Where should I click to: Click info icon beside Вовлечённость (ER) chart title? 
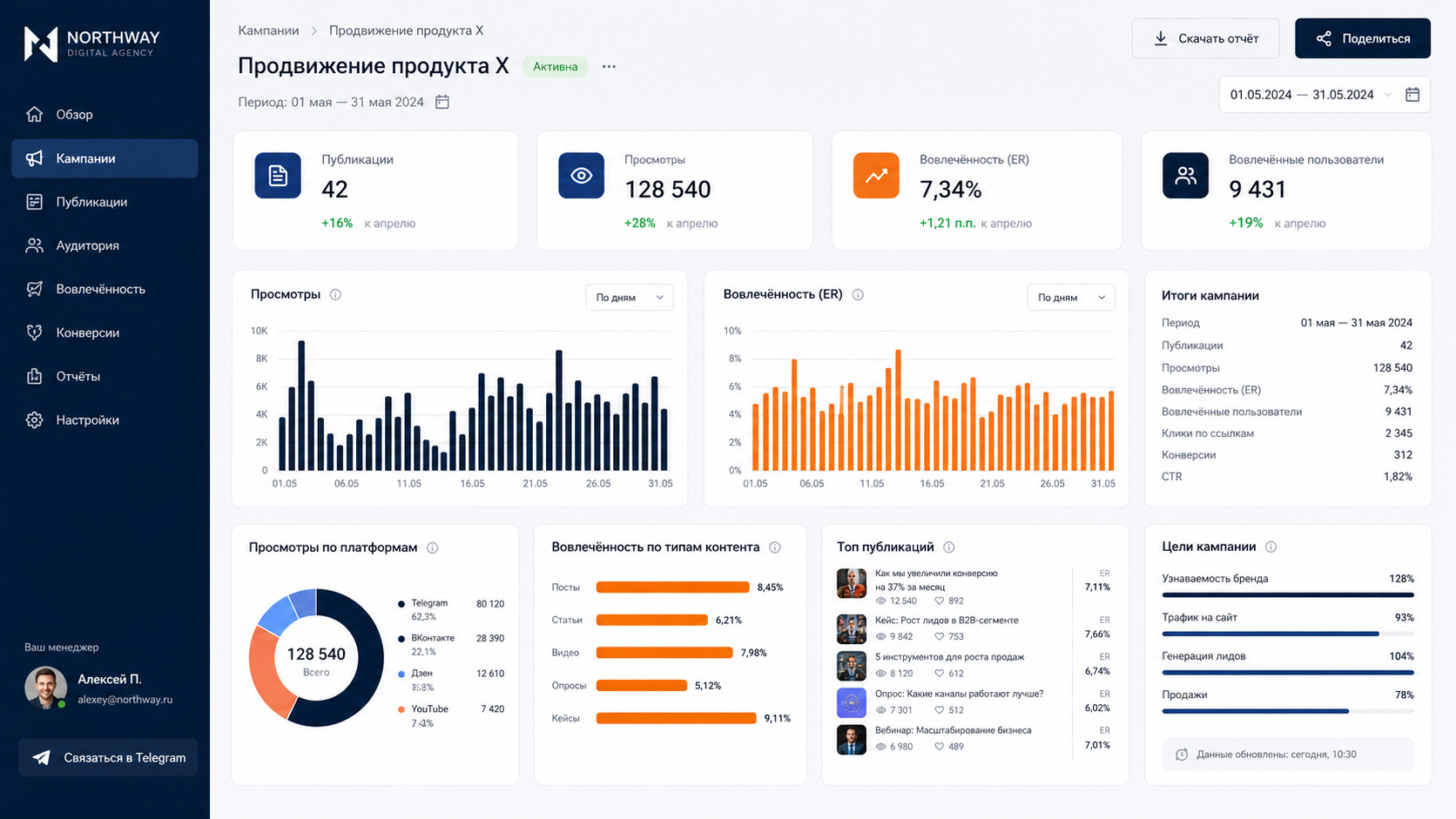pos(858,294)
